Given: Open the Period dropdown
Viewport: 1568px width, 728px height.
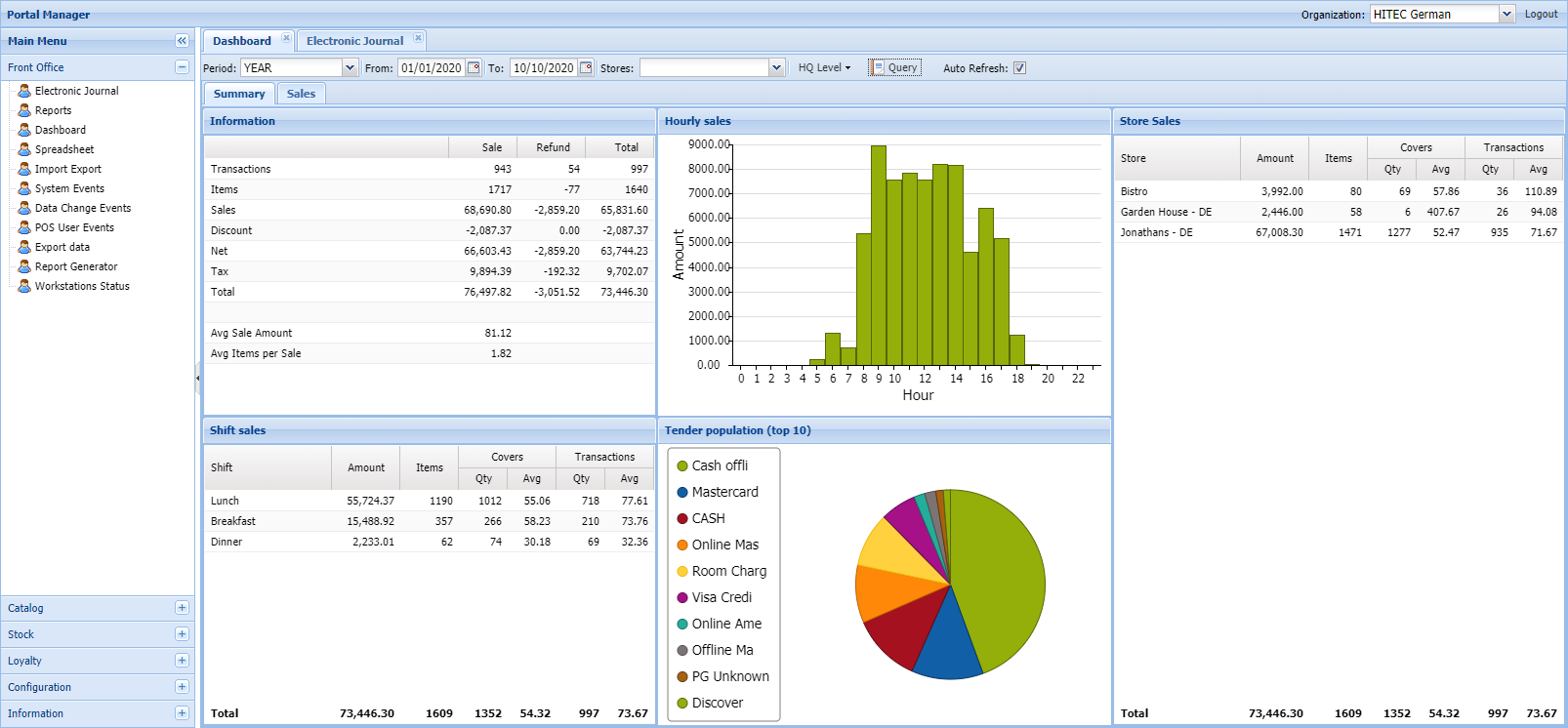Looking at the screenshot, I should pyautogui.click(x=350, y=67).
